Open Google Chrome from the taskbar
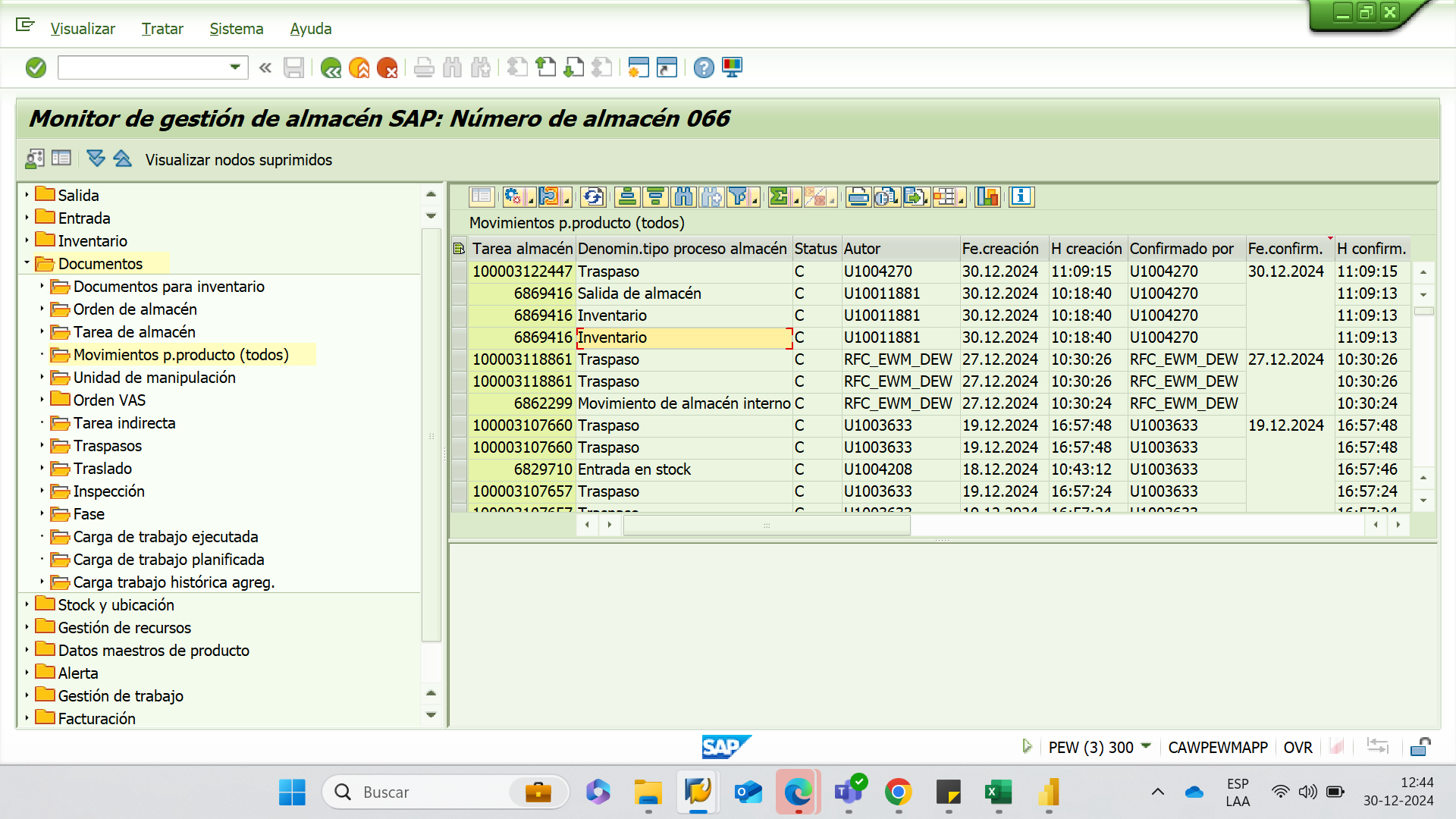 point(899,792)
